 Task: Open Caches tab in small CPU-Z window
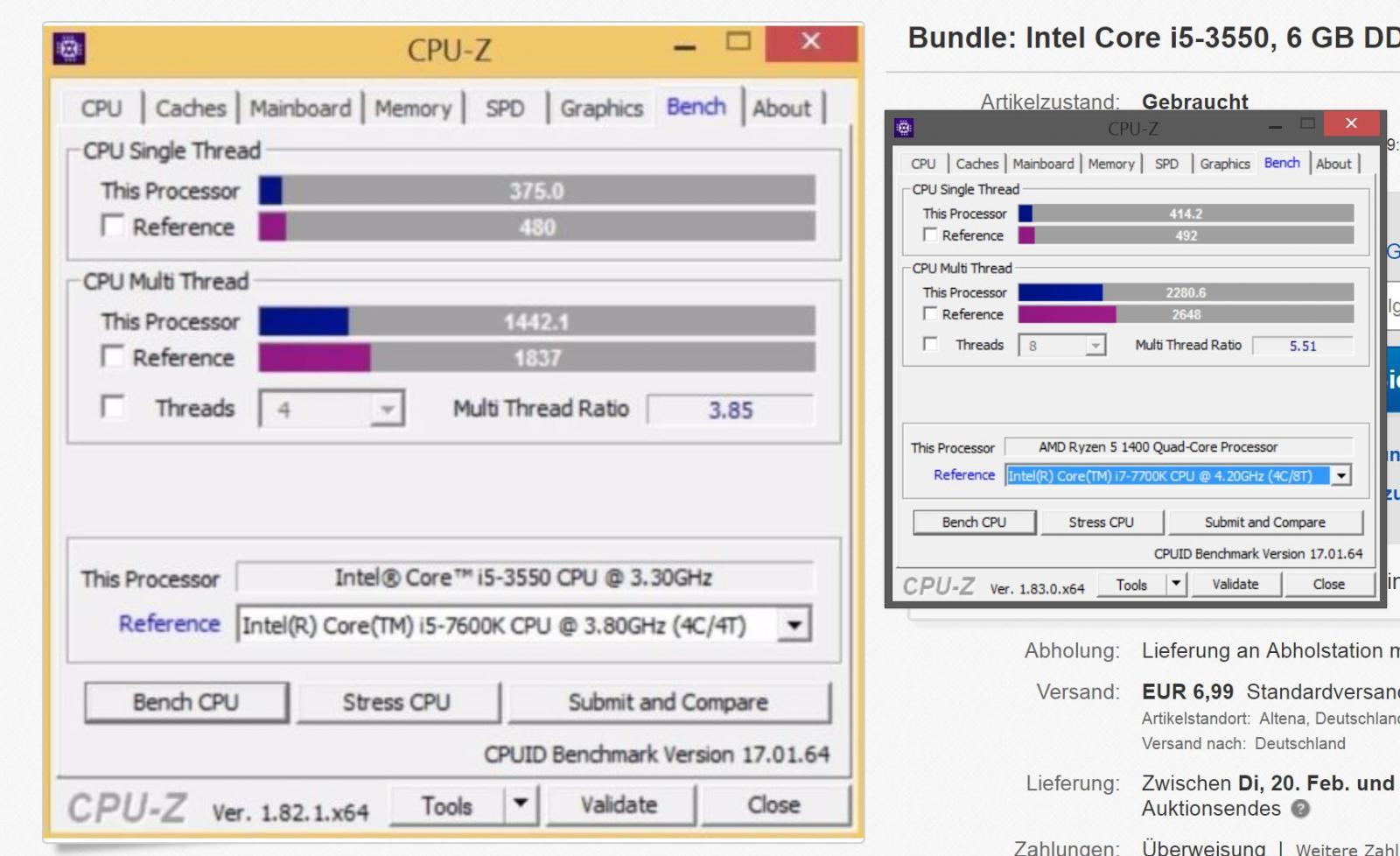976,164
